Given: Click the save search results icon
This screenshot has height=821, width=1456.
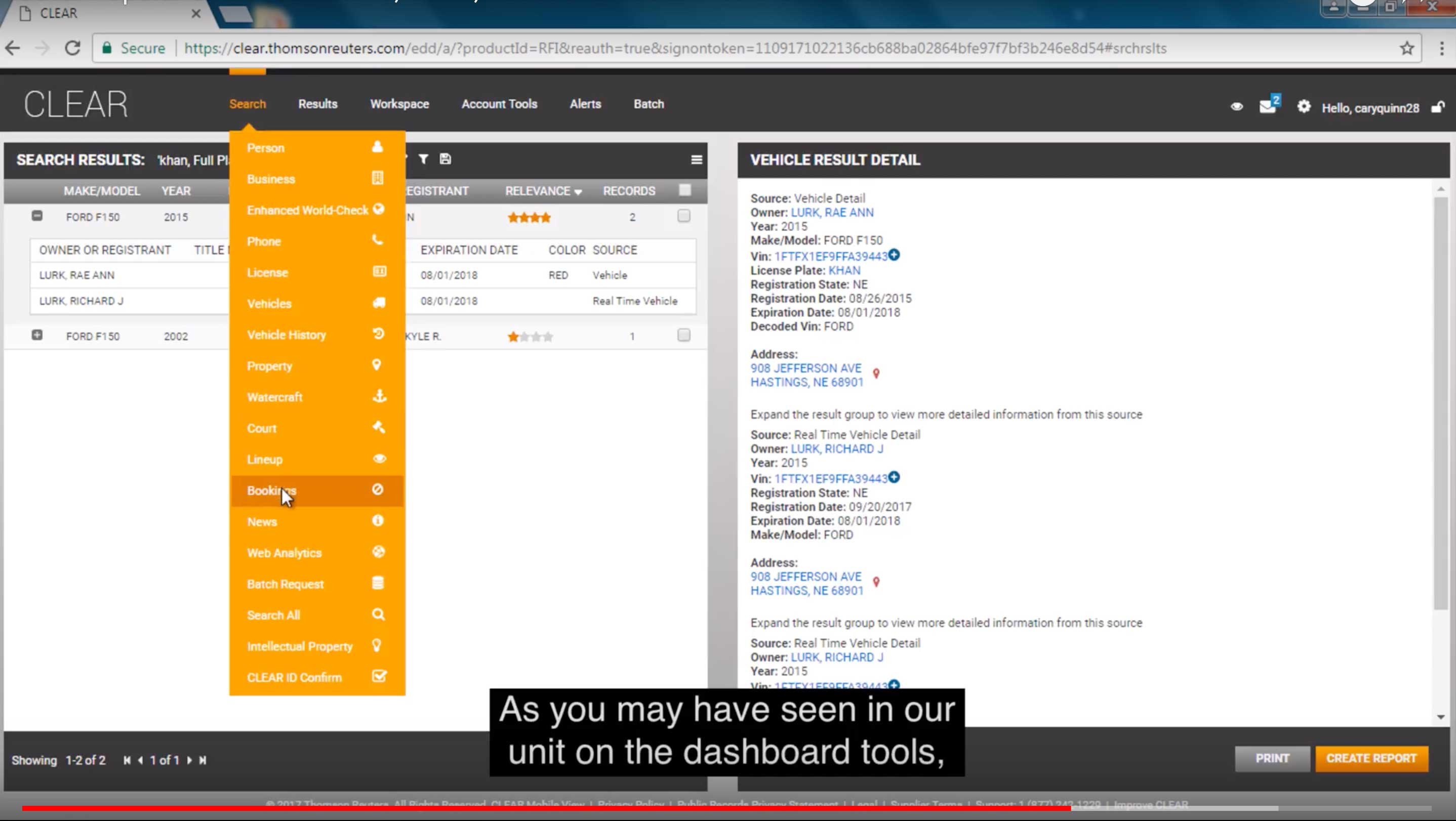Looking at the screenshot, I should click(446, 159).
